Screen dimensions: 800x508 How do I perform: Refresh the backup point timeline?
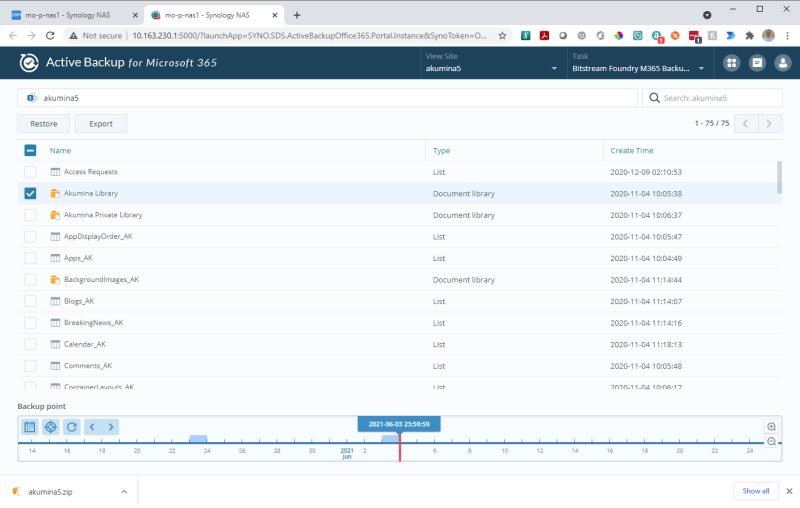(x=71, y=427)
